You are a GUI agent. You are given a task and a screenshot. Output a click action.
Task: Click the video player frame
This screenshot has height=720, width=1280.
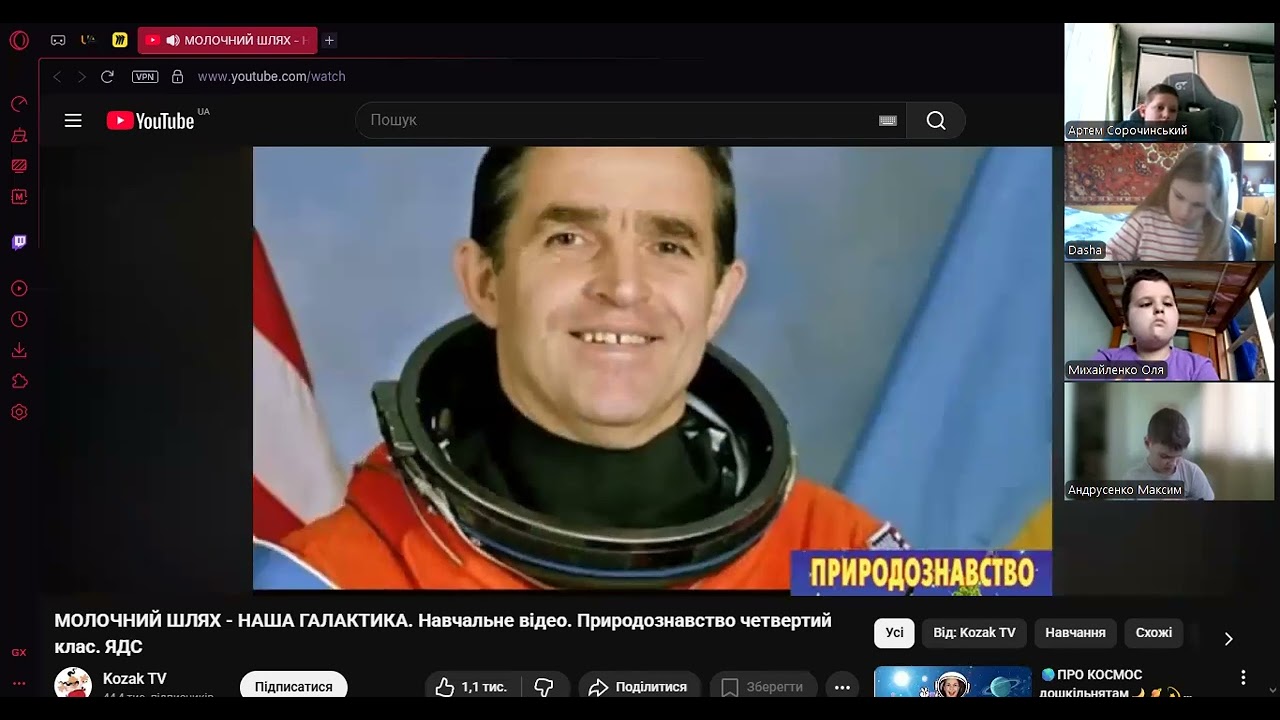pos(652,370)
